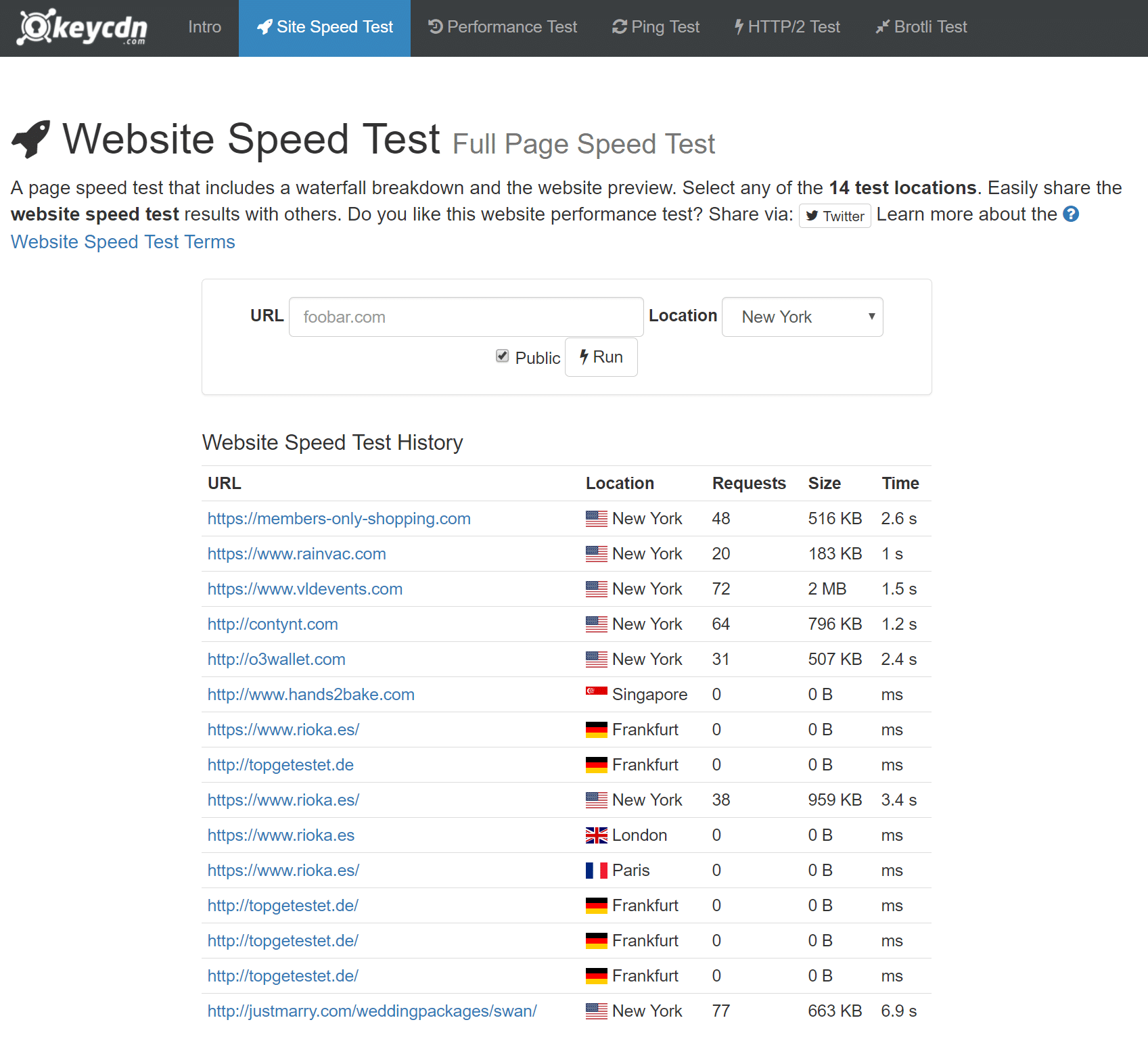The width and height of the screenshot is (1148, 1039).
Task: Click the history icon next to Performance Test
Action: 435,26
